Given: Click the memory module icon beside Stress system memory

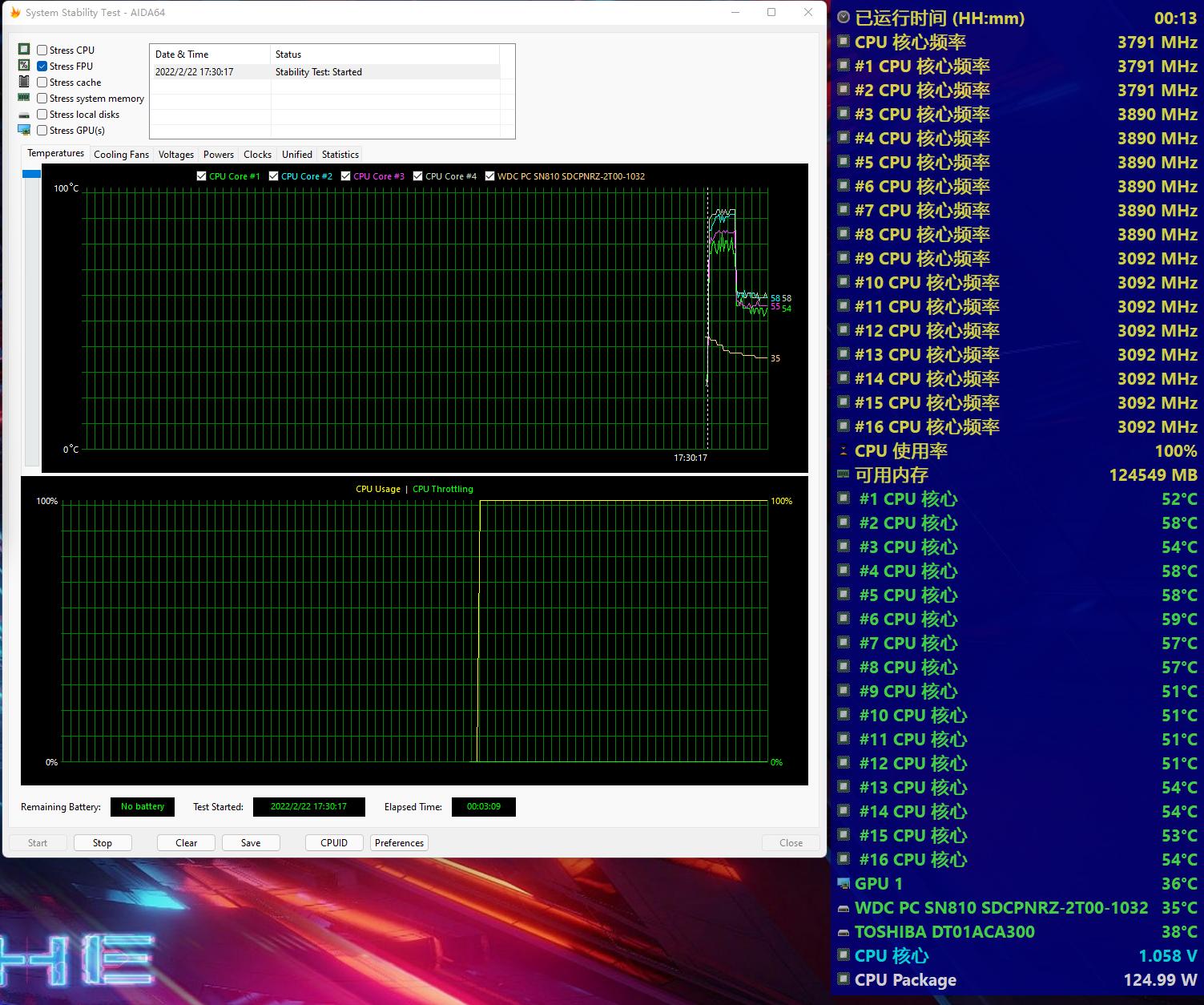Looking at the screenshot, I should 24,98.
